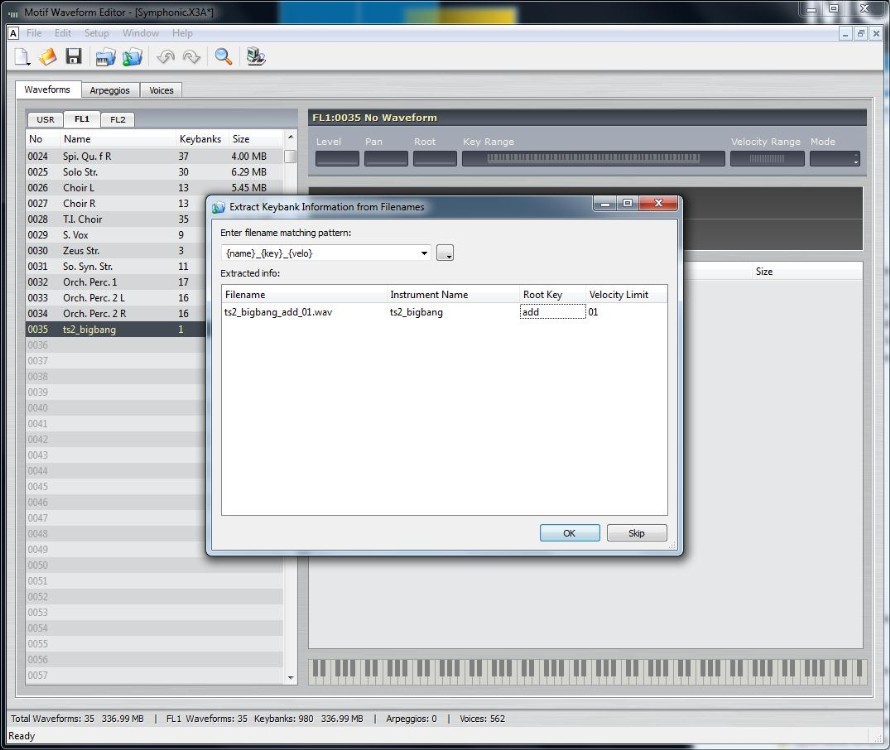Click the small button beside pattern field

point(445,253)
